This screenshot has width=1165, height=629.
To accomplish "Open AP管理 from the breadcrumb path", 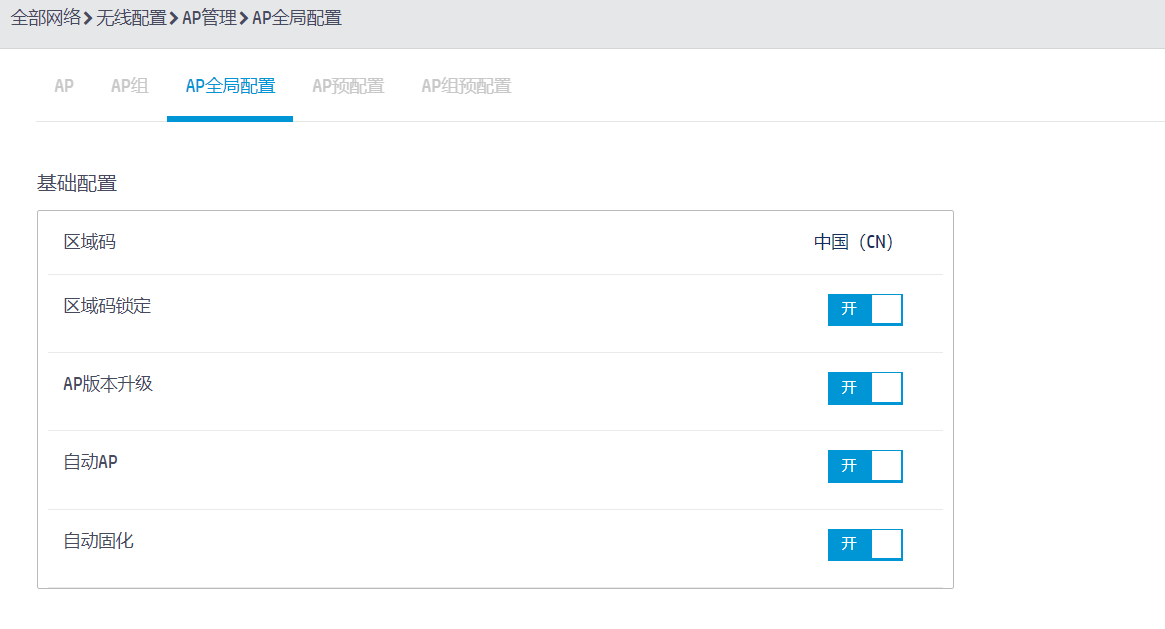I will click(209, 18).
